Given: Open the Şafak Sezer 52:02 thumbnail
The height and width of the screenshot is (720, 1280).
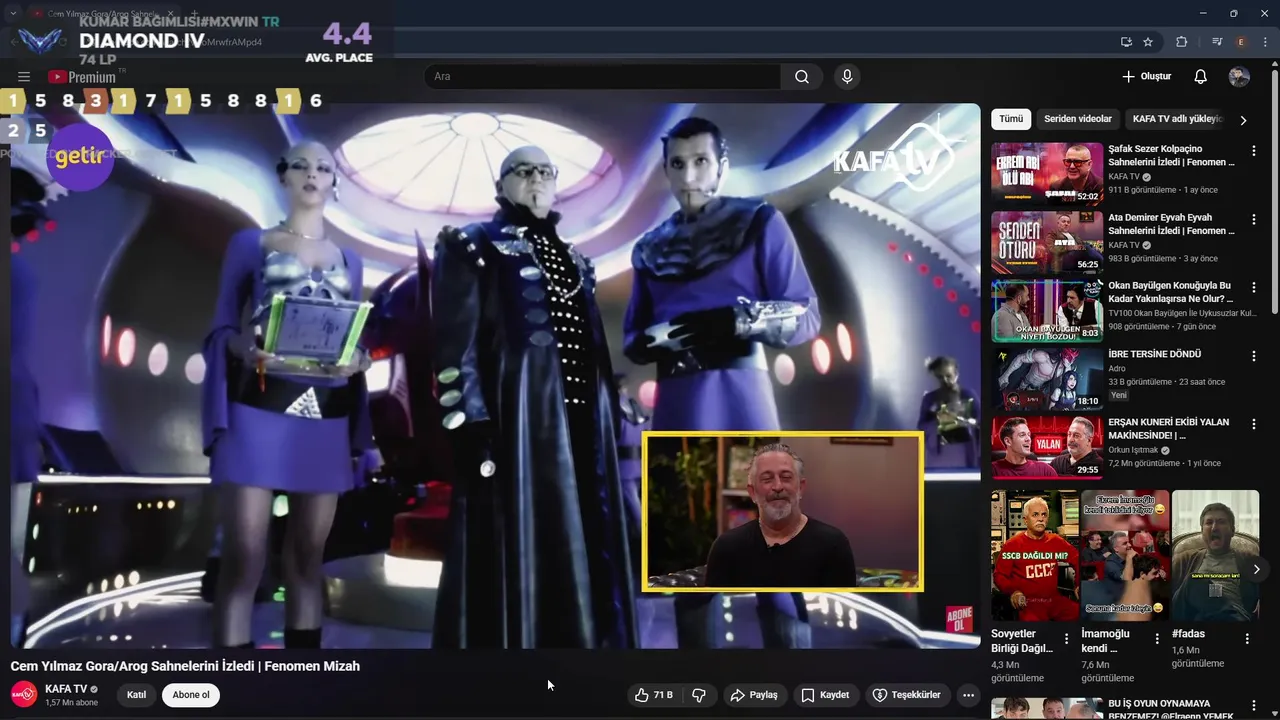Looking at the screenshot, I should pos(1047,173).
